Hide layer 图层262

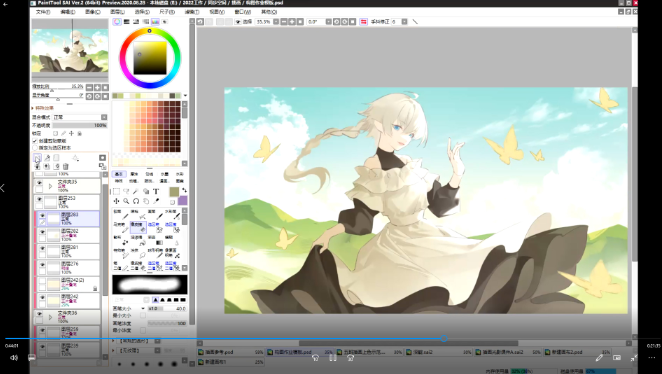coord(42,232)
